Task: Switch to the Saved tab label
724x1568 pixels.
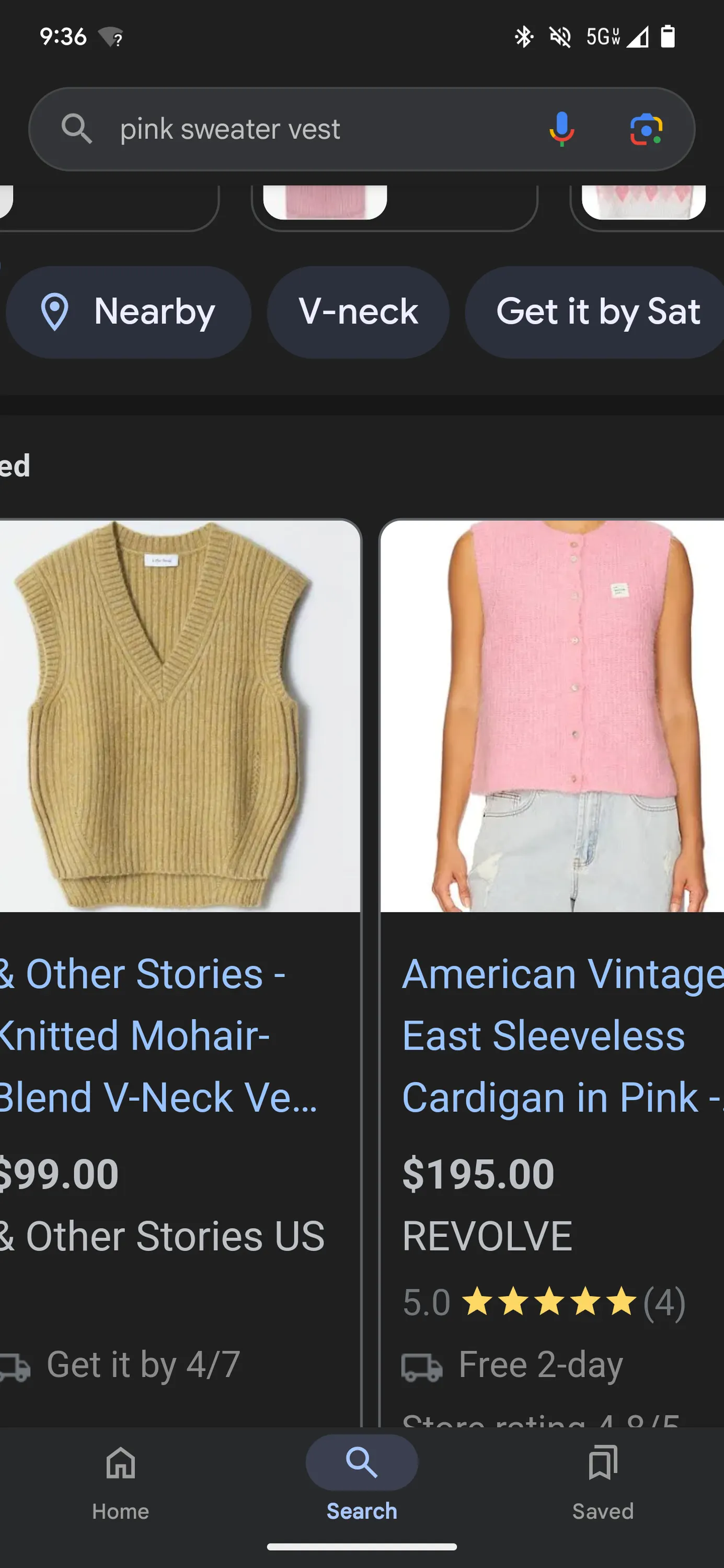Action: [x=603, y=1512]
